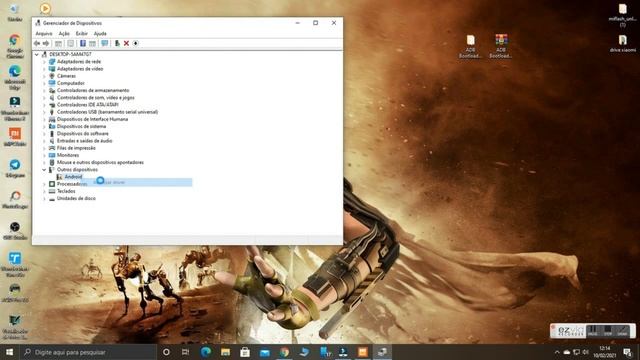
Task: Open Google Chrome desktop shortcut
Action: 15,46
